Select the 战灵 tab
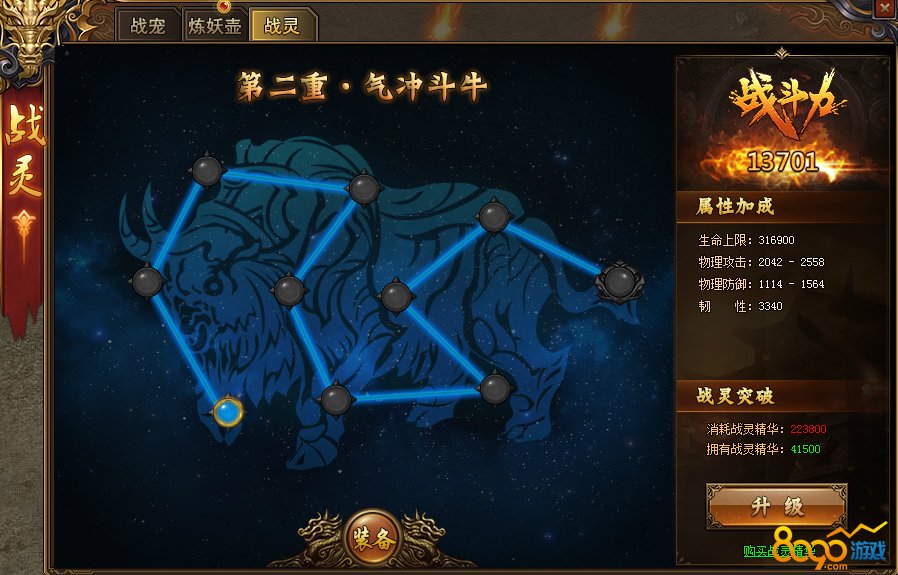Viewport: 898px width, 575px height. point(282,26)
